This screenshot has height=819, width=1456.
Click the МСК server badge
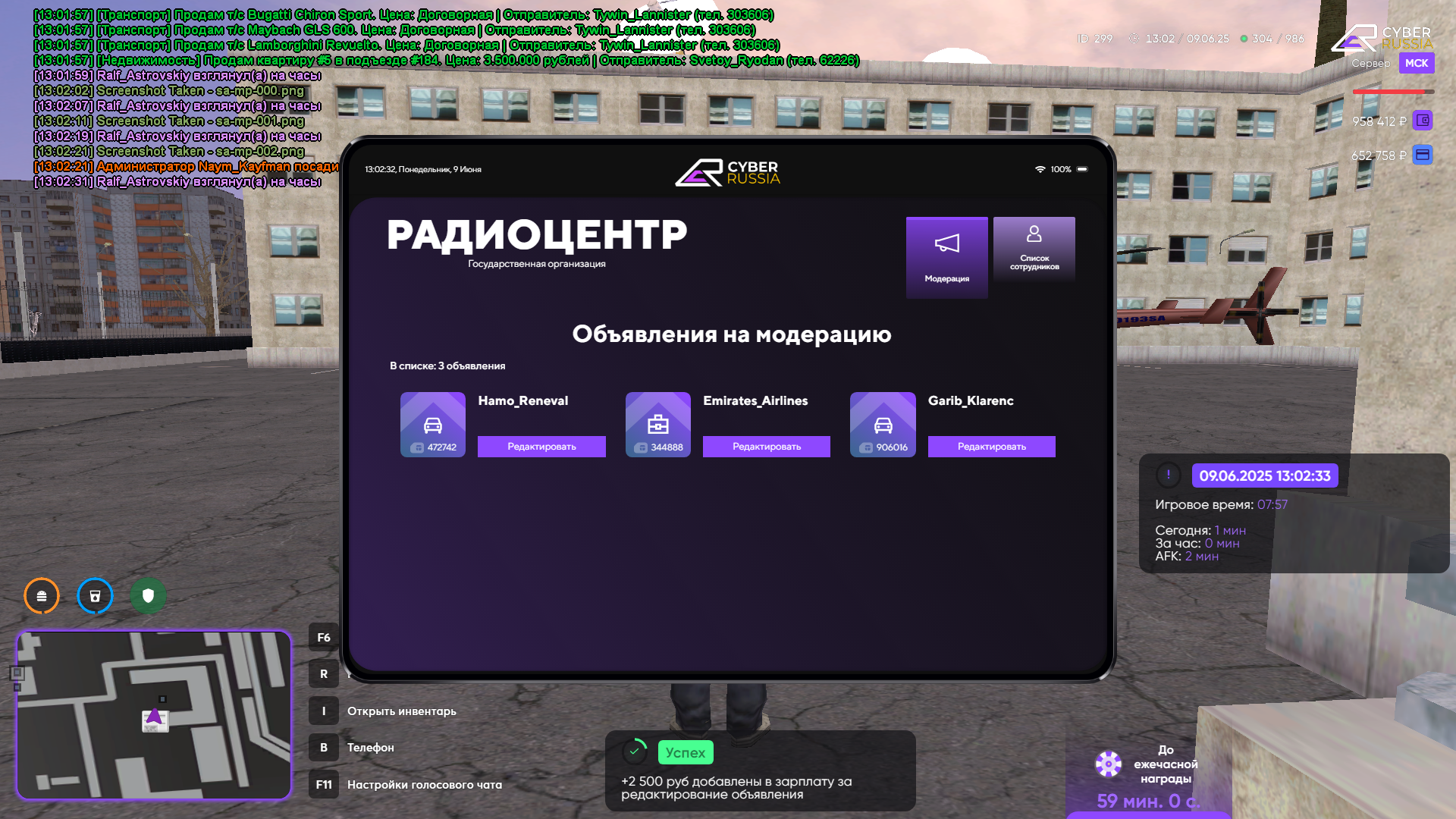click(x=1417, y=63)
